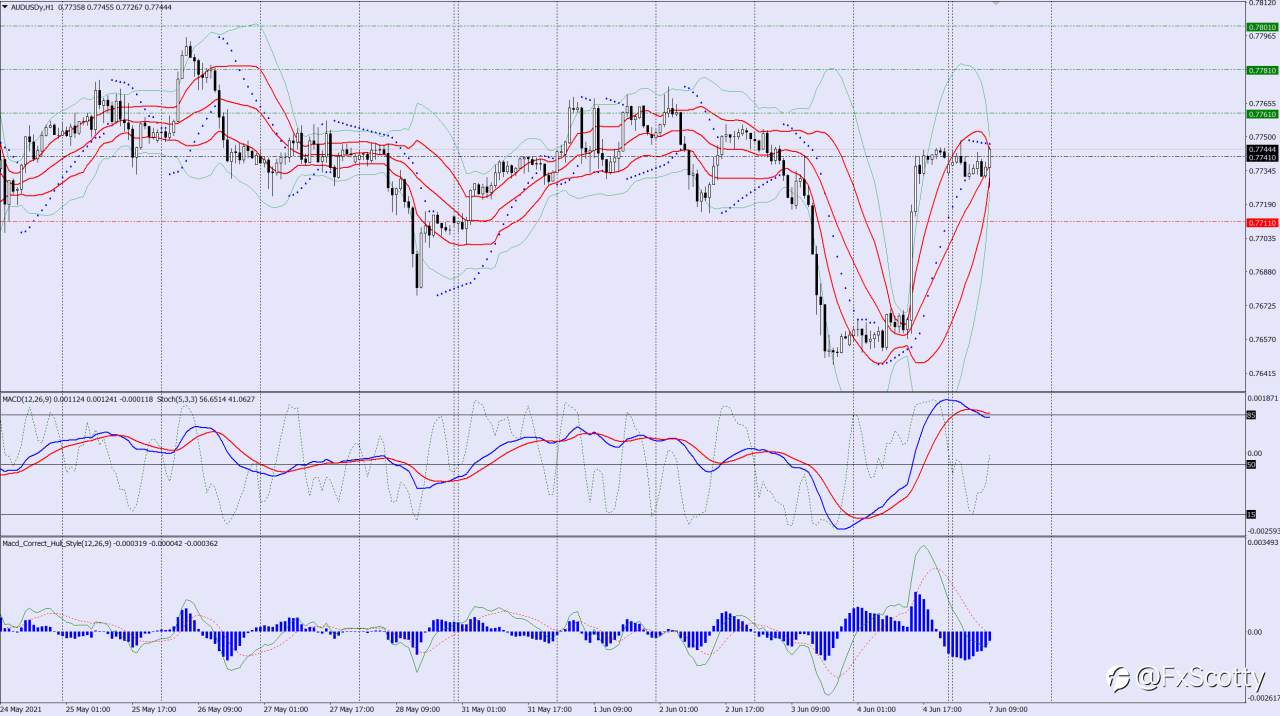Select the green 0.78010 level price tag
This screenshot has width=1280, height=716.
[1262, 27]
